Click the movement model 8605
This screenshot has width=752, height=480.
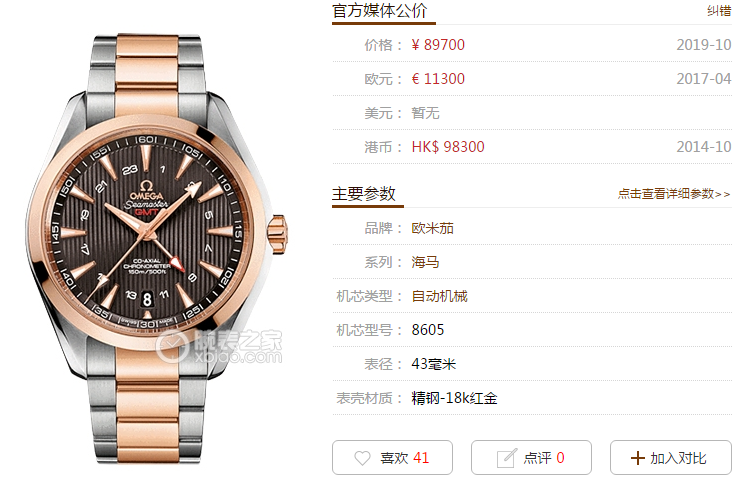tap(428, 330)
